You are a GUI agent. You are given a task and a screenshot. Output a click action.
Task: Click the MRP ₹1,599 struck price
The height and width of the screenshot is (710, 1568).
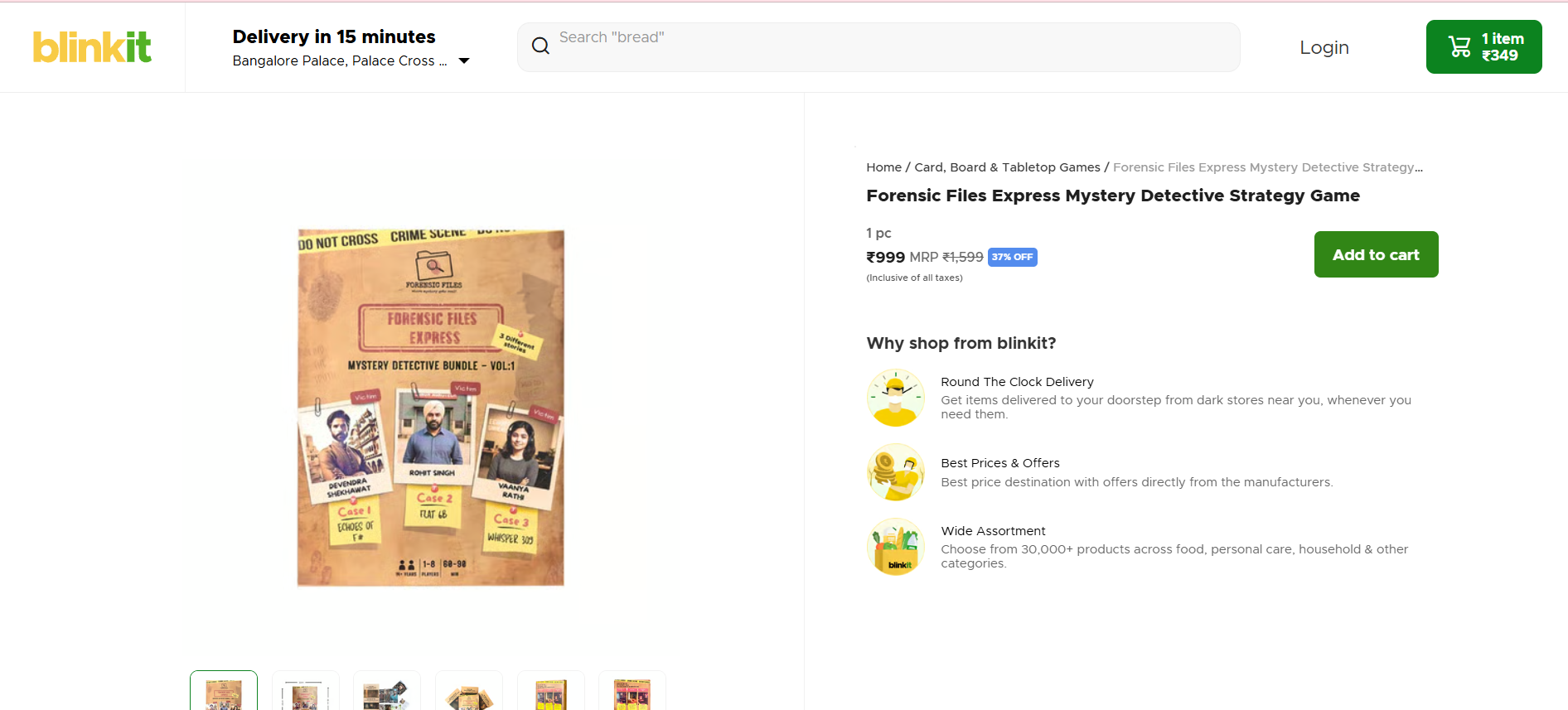pyautogui.click(x=946, y=258)
